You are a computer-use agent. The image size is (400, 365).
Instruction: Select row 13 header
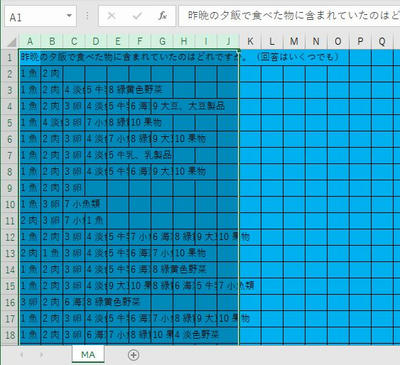[10, 253]
